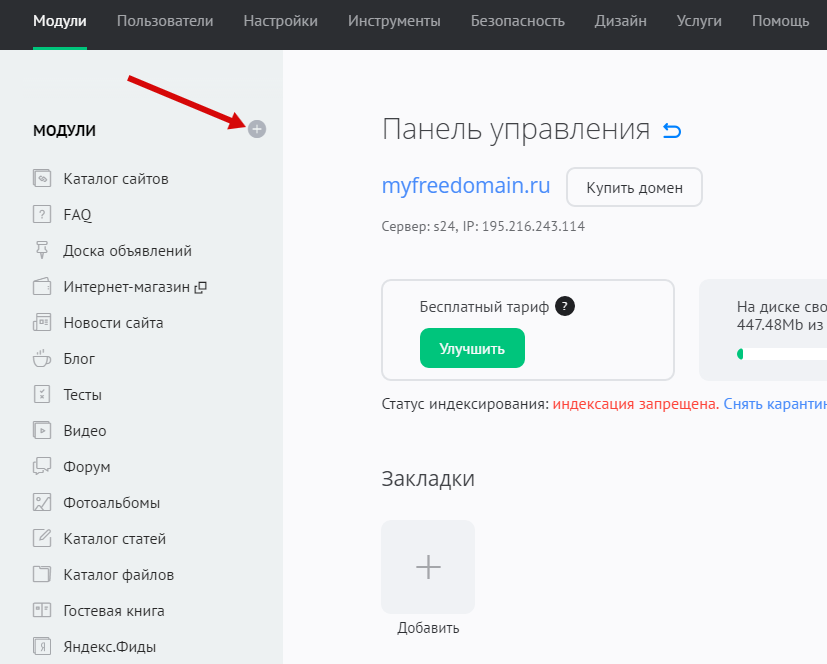827x664 pixels.
Task: Open the Безопасность menu item
Action: [x=517, y=21]
